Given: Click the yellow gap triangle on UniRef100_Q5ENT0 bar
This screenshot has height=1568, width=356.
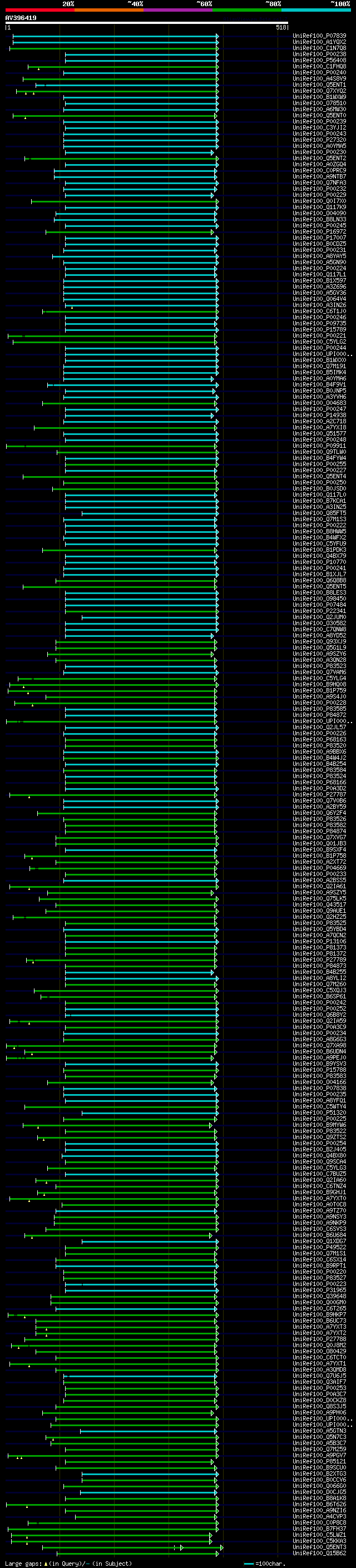Looking at the screenshot, I should (x=25, y=117).
